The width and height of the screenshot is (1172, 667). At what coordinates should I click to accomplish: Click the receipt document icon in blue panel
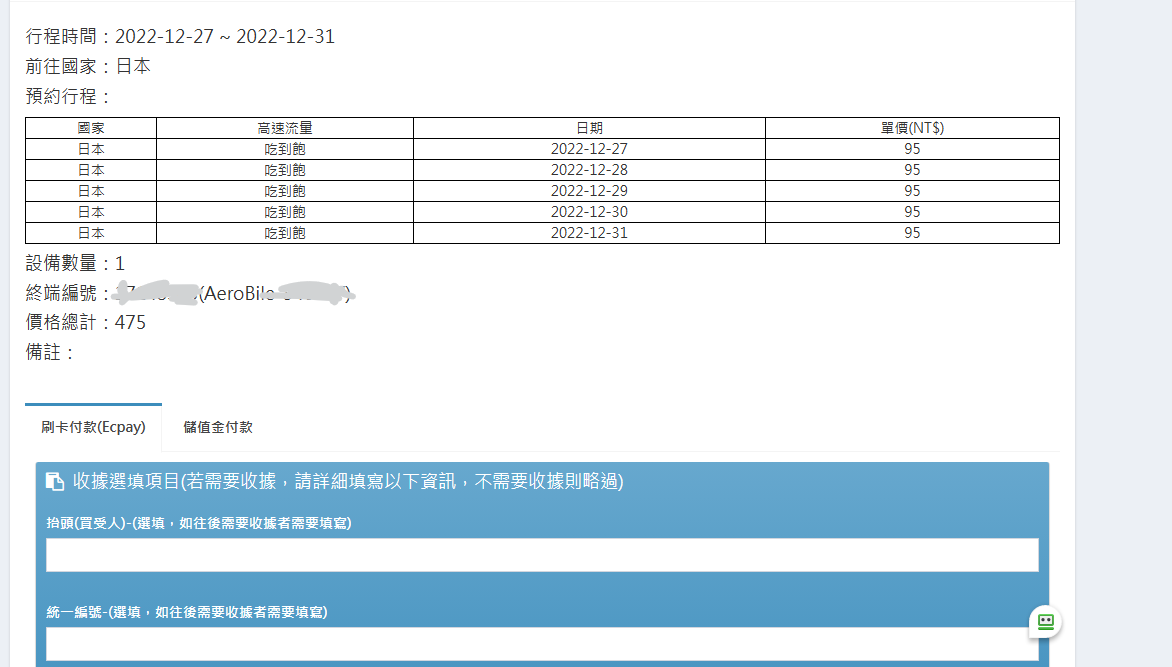55,482
